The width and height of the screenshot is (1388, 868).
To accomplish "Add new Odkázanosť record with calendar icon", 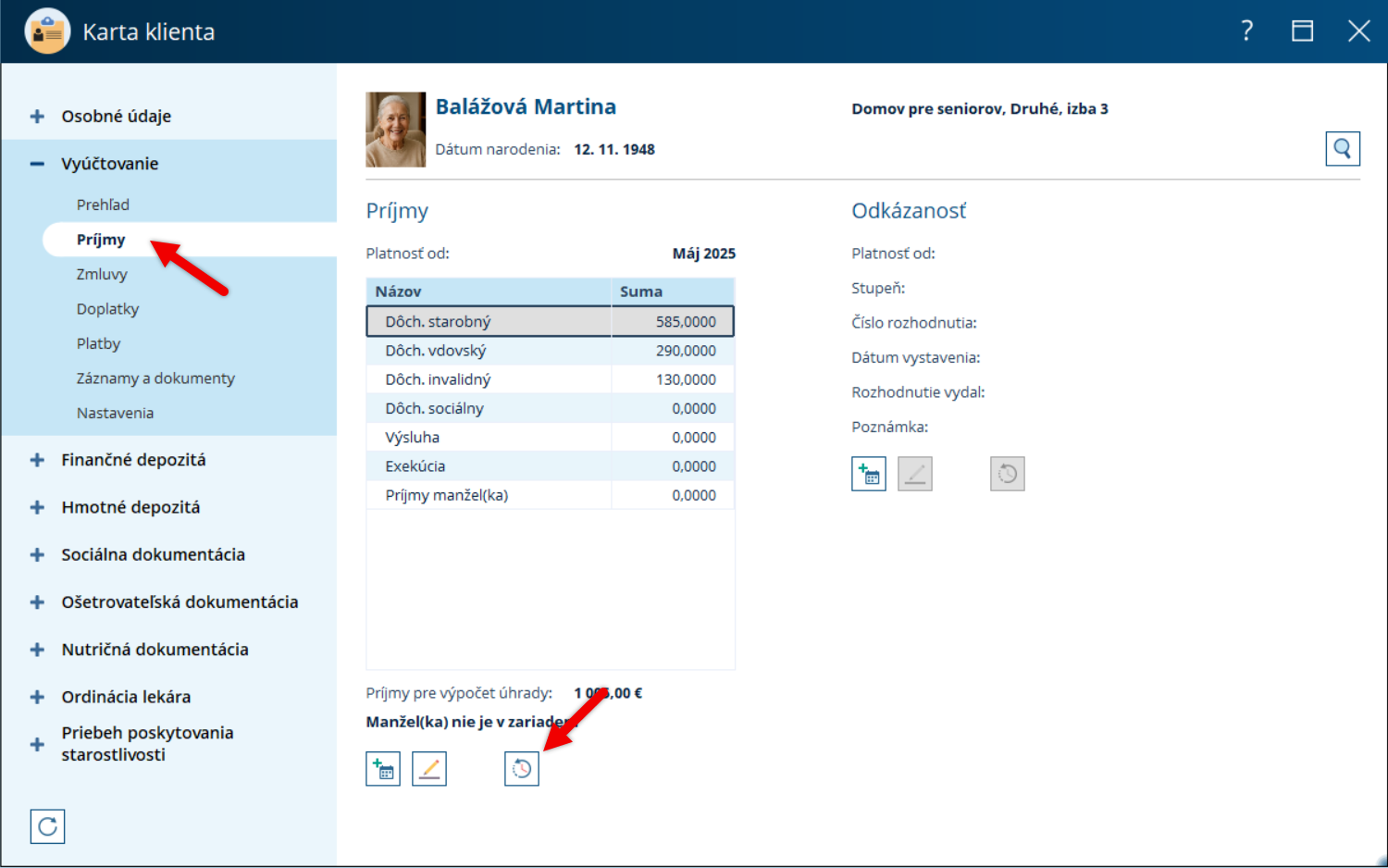I will (869, 474).
